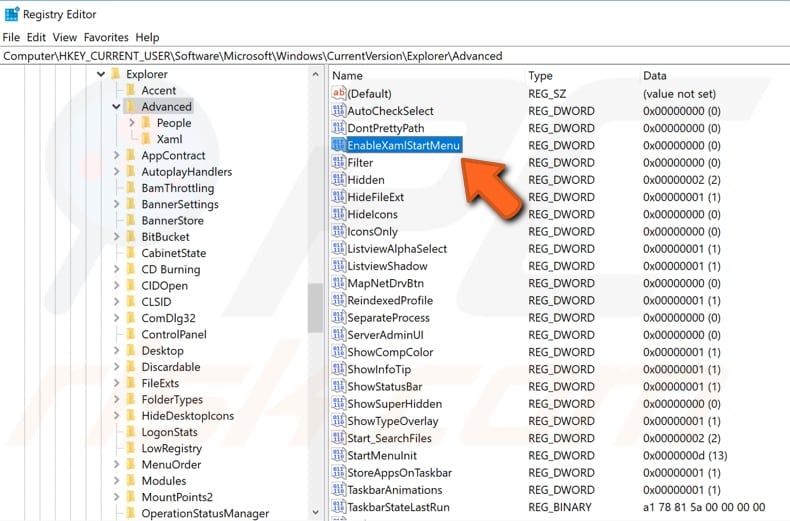The image size is (790, 521).
Task: Select the BamThrottling key
Action: [178, 188]
